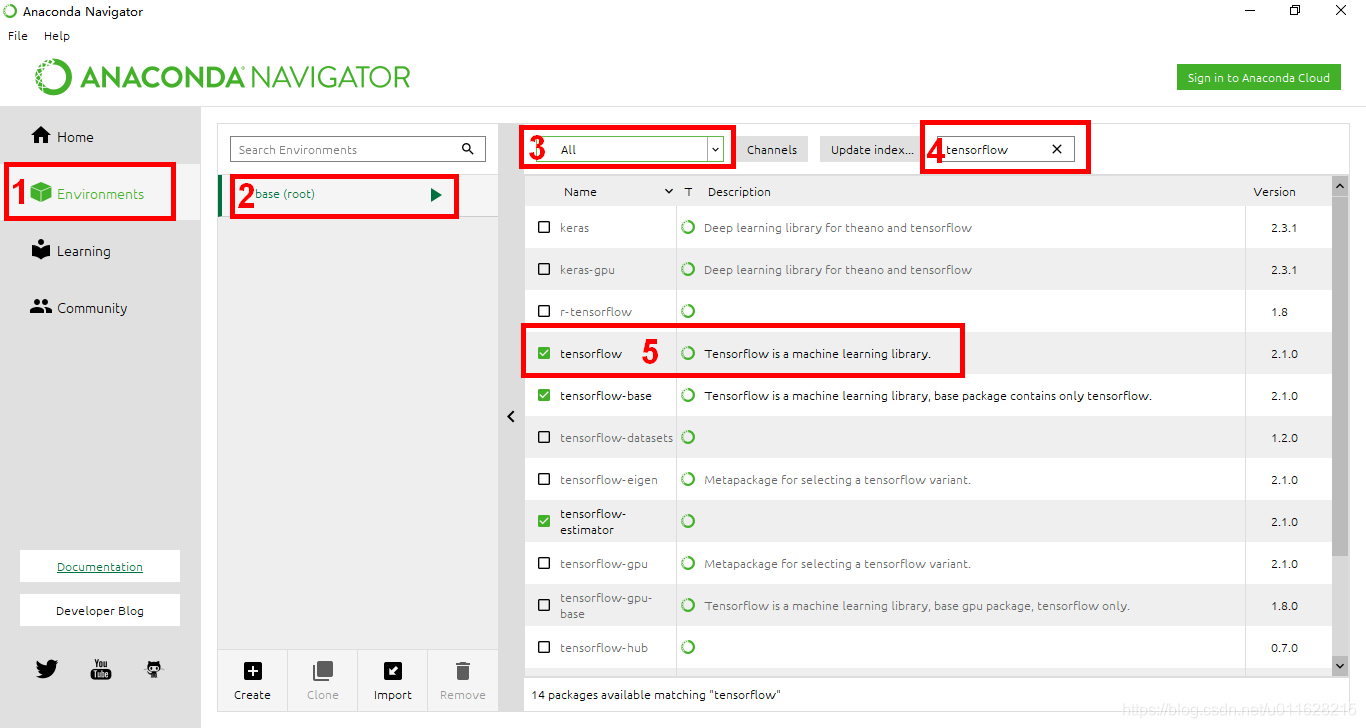Click the package list scroll-down arrow

[x=1340, y=664]
